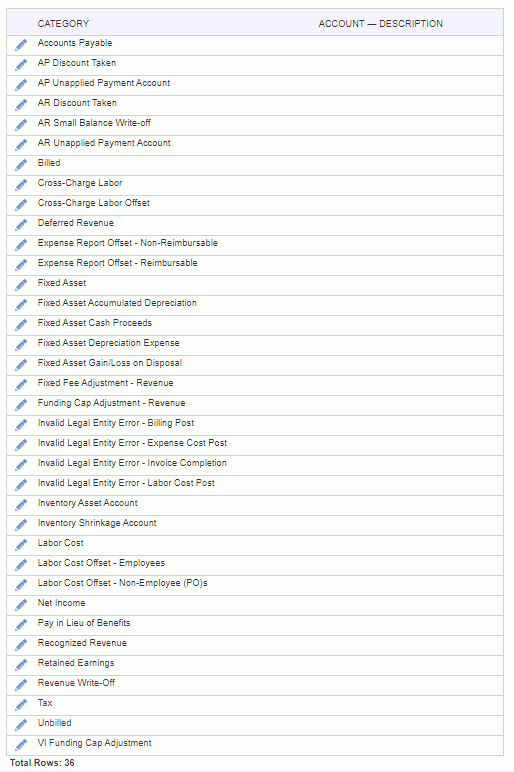
Task: Click the edit pencil for Net Income
Action: pyautogui.click(x=21, y=605)
